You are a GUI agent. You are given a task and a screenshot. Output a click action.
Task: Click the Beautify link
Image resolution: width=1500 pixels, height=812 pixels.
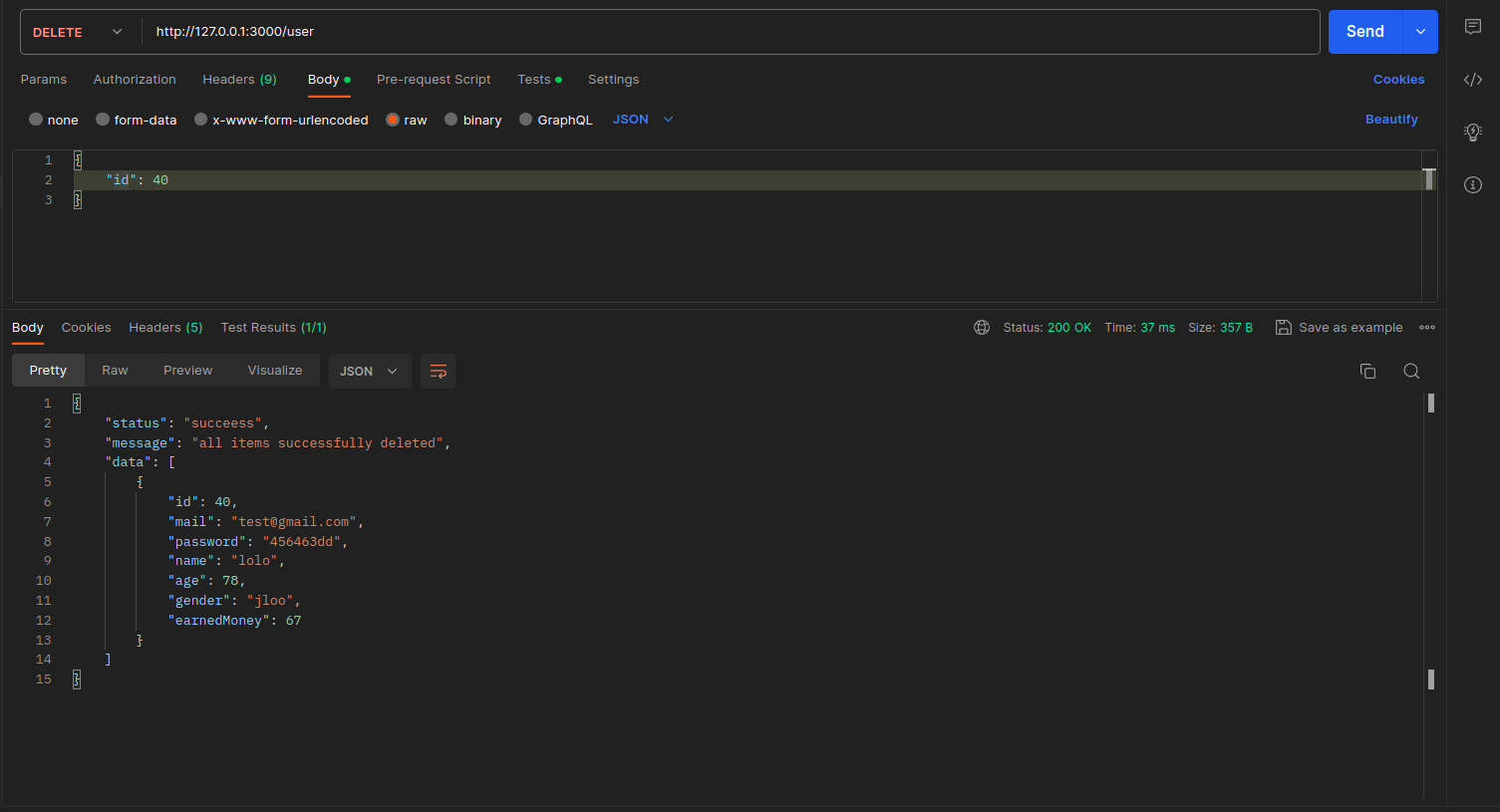pos(1390,120)
